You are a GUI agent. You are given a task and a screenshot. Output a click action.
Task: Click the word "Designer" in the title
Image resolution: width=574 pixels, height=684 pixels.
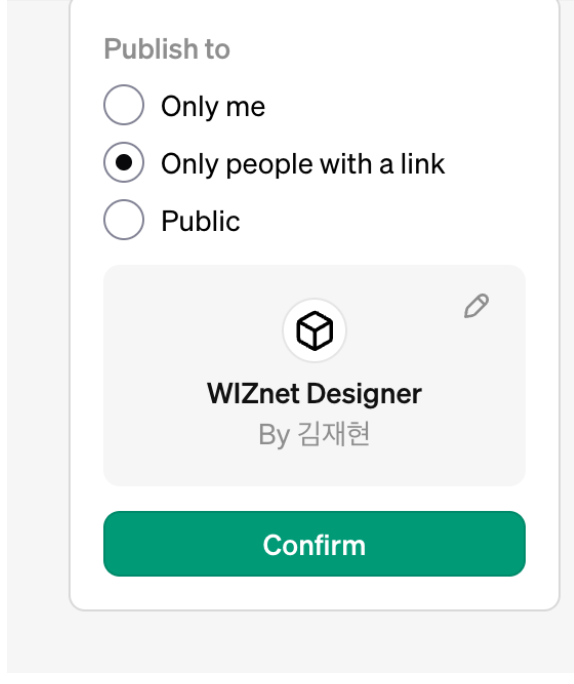364,394
